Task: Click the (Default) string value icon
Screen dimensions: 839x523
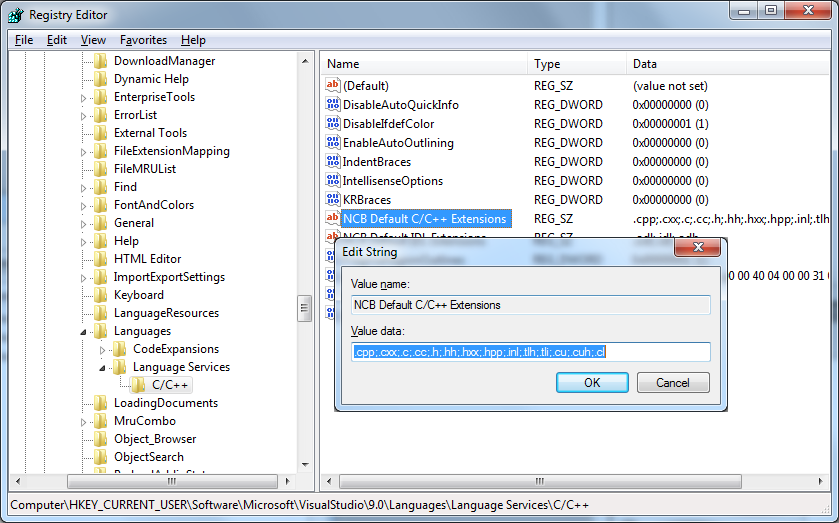Action: click(x=332, y=85)
